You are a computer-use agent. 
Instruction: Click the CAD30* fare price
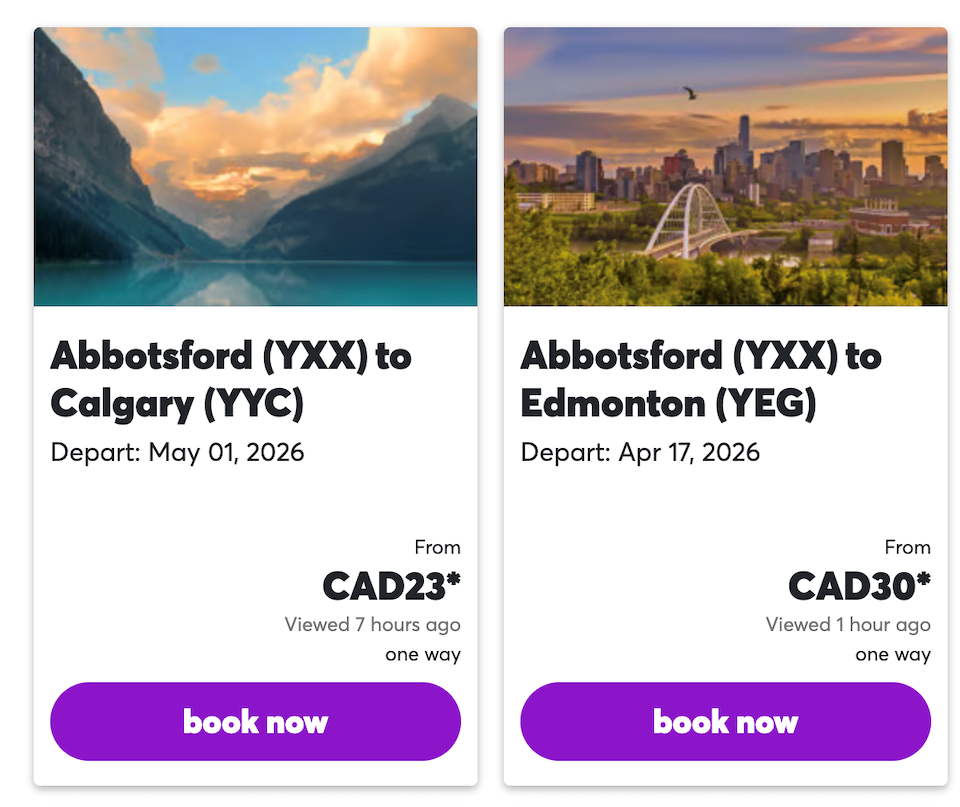(859, 586)
